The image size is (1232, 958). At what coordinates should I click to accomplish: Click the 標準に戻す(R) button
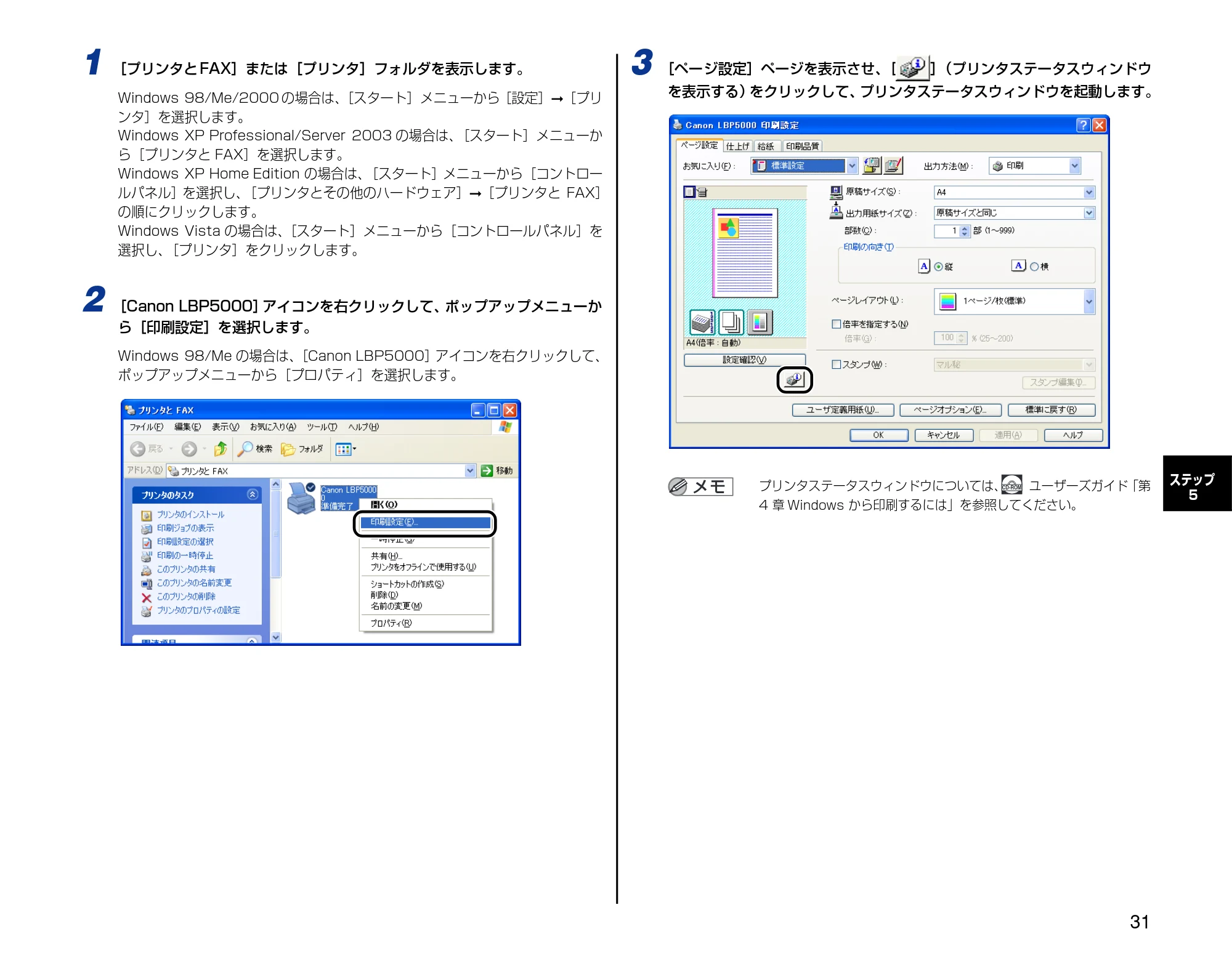[x=1052, y=409]
